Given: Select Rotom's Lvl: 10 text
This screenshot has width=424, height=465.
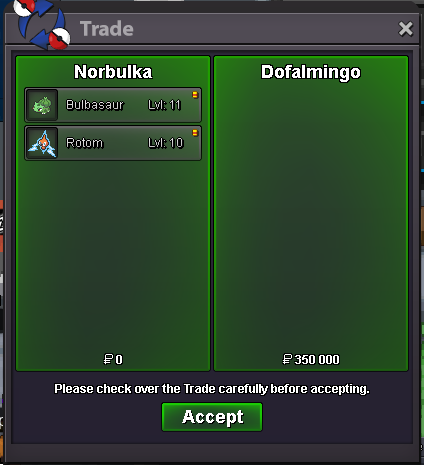Looking at the screenshot, I should [166, 143].
